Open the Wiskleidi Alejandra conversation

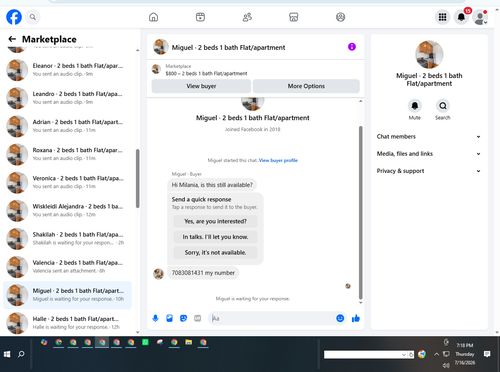pos(67,211)
